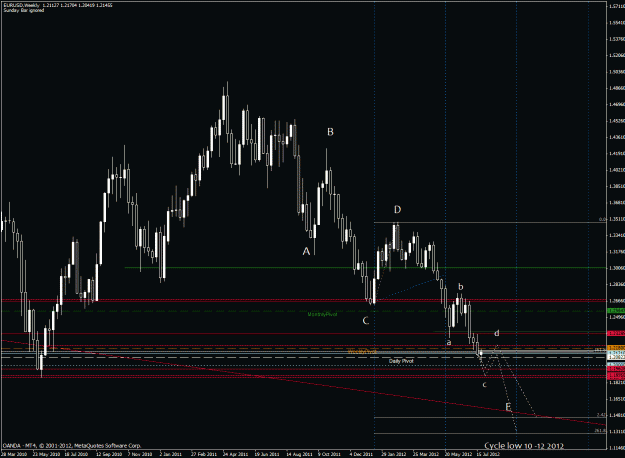Viewport: 625px width, 458px height.
Task: Click the '12 Sep 2010' date label
Action: click(110, 454)
